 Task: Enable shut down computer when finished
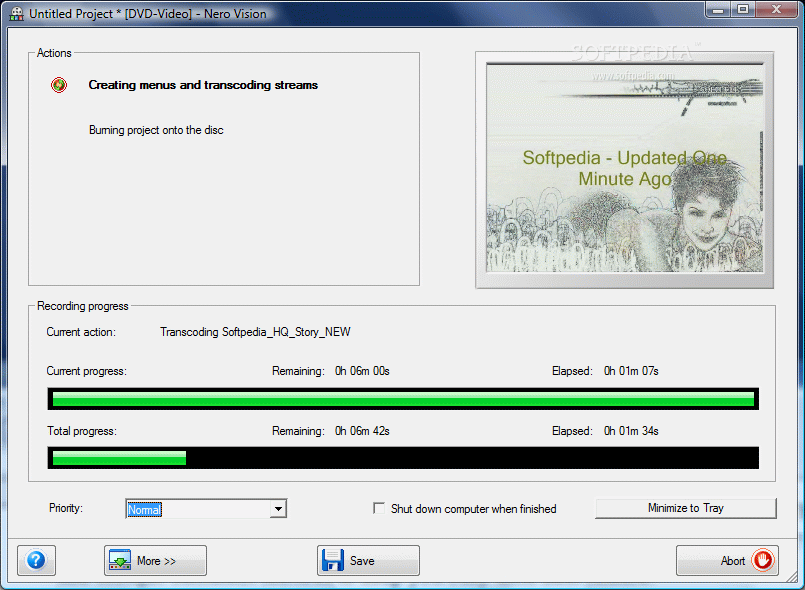pyautogui.click(x=379, y=508)
